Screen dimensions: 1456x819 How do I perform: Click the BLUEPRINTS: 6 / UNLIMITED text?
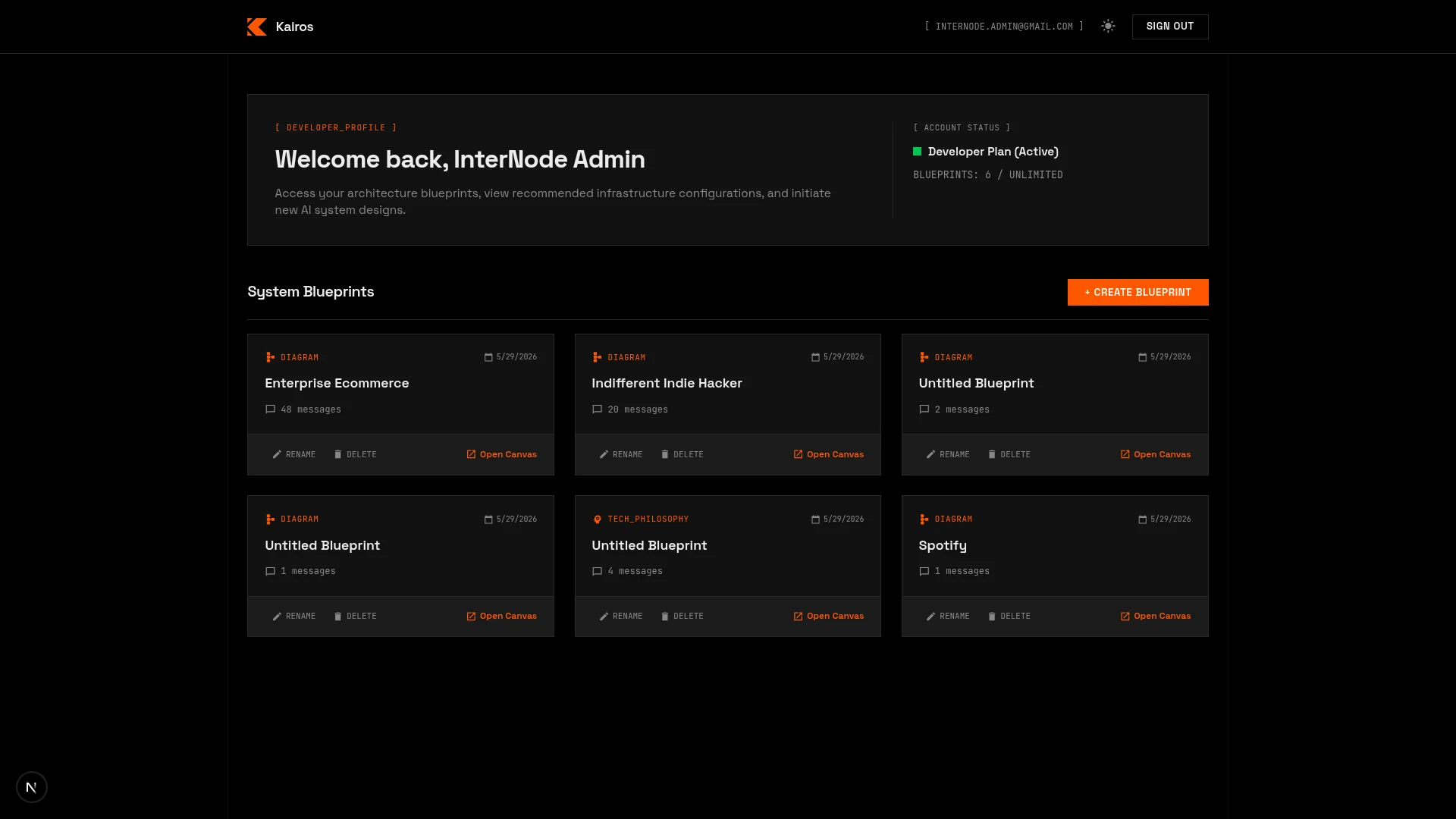pos(987,174)
